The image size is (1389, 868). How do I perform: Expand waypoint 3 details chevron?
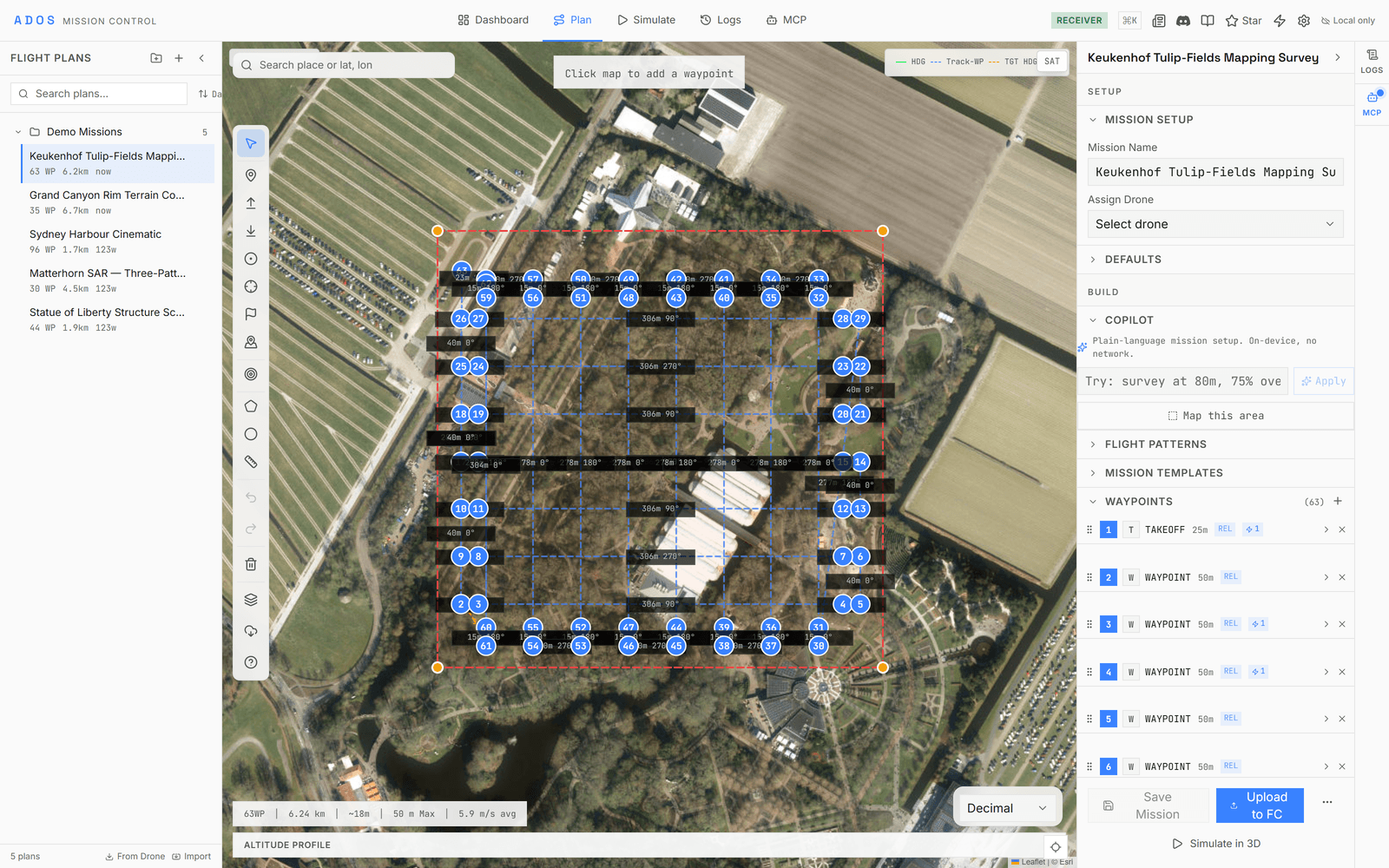point(1326,624)
